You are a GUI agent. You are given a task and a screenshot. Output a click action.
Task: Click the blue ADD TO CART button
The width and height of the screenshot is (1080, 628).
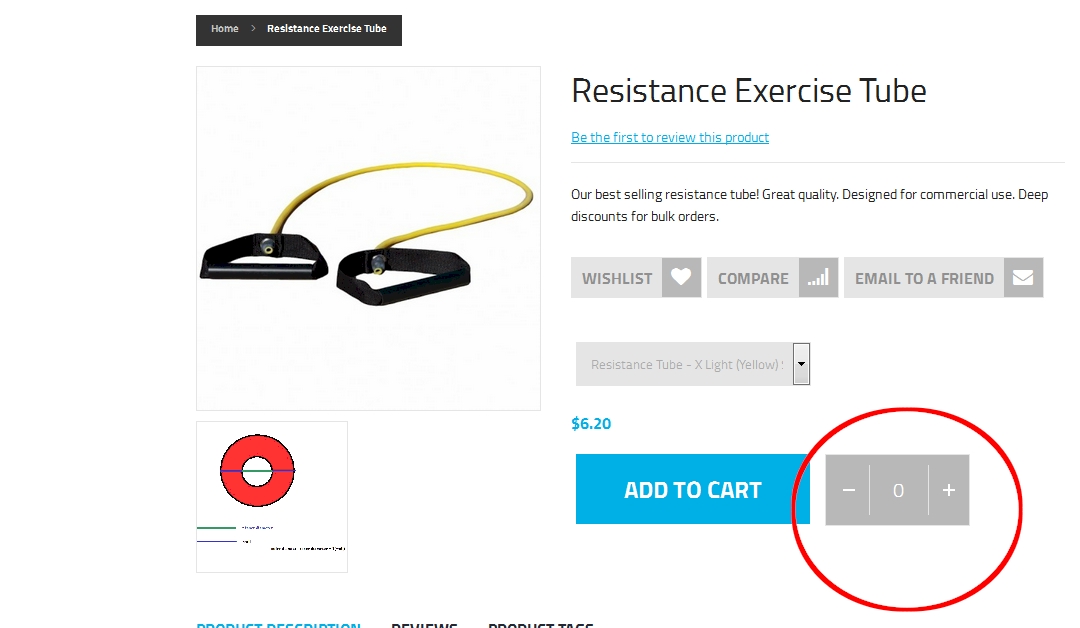tap(693, 489)
